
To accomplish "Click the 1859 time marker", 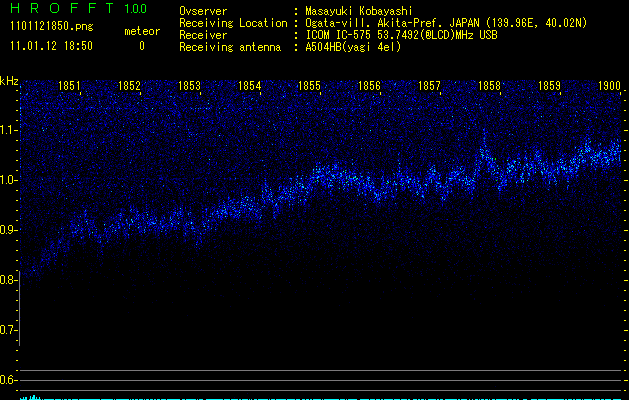I will [x=549, y=86].
